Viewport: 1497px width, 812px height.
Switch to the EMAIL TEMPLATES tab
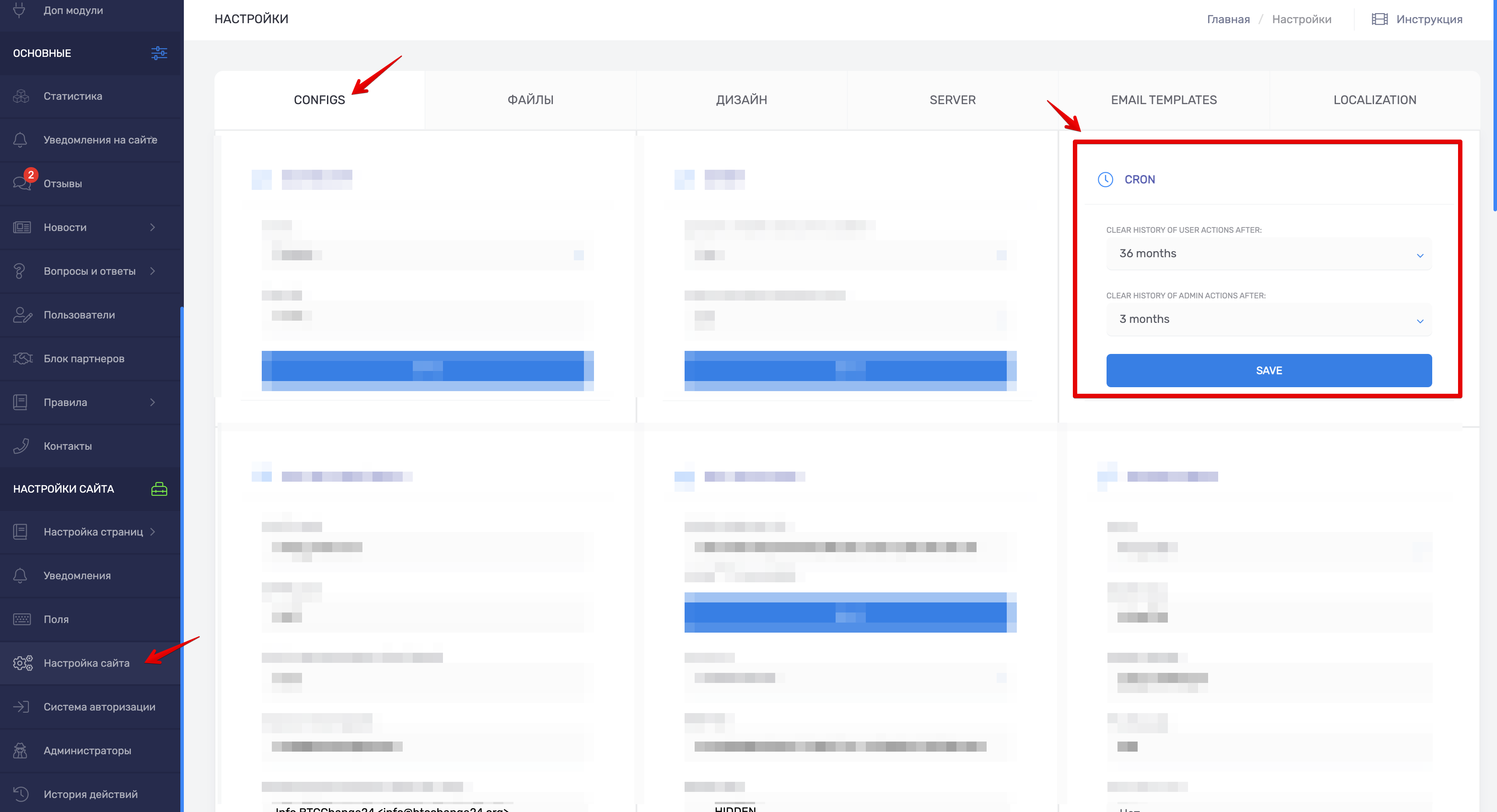1163,100
